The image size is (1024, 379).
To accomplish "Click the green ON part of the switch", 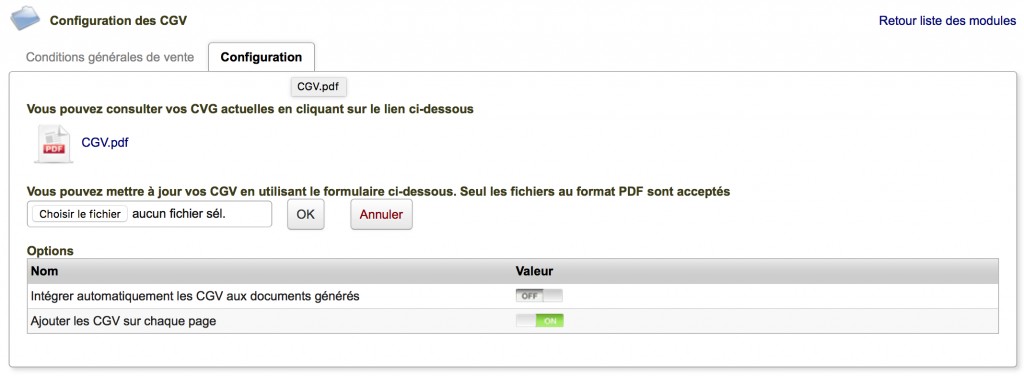I will click(x=550, y=321).
